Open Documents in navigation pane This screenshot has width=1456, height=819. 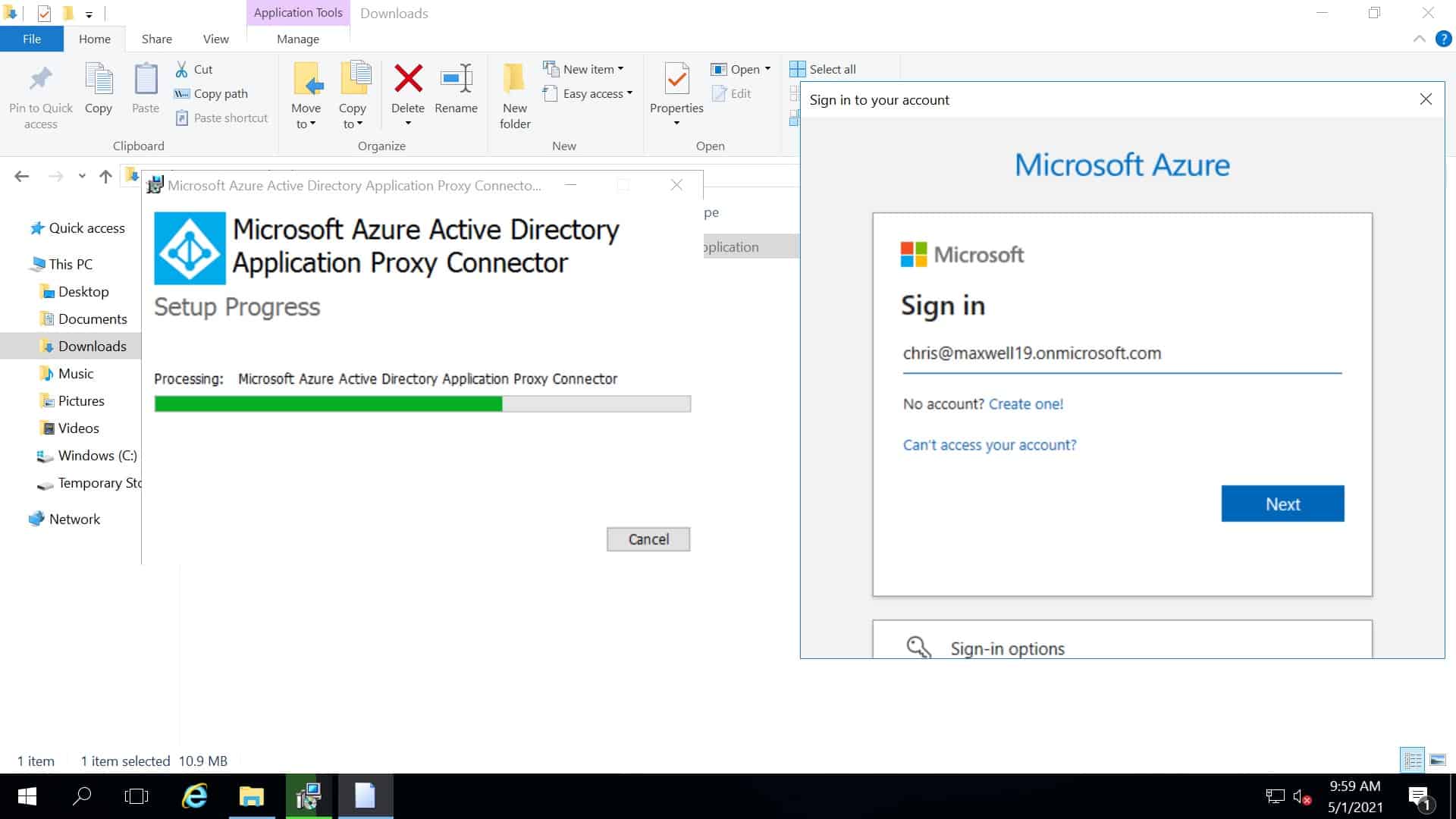click(x=83, y=319)
